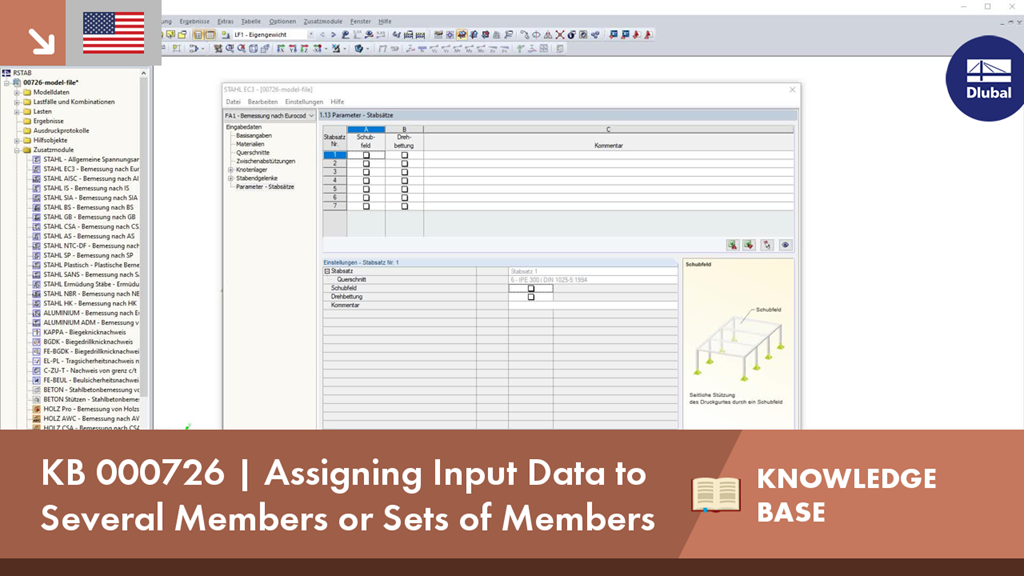
Task: Click view in Z direction icon
Action: point(304,48)
